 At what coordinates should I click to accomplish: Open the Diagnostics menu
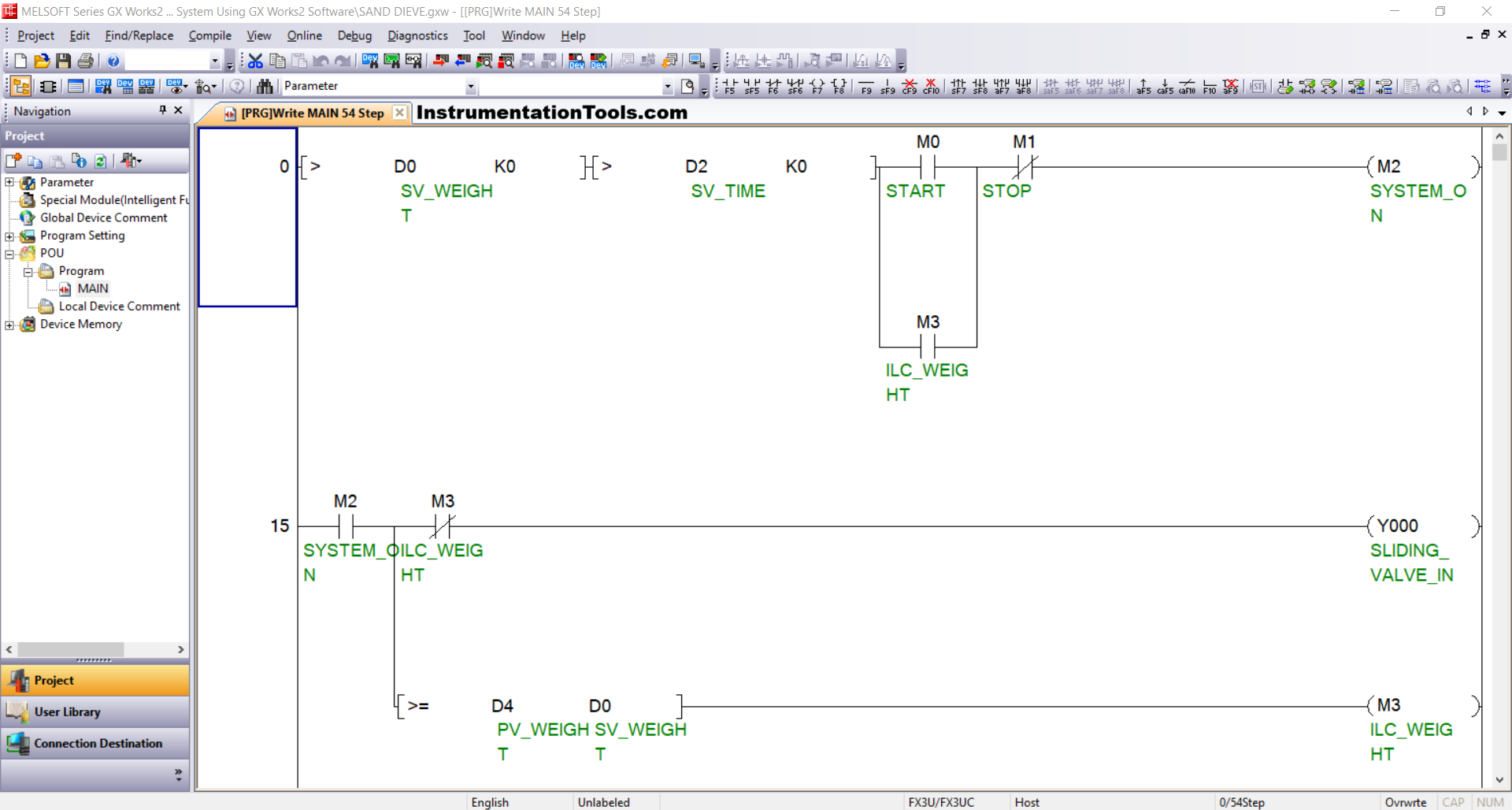point(417,35)
